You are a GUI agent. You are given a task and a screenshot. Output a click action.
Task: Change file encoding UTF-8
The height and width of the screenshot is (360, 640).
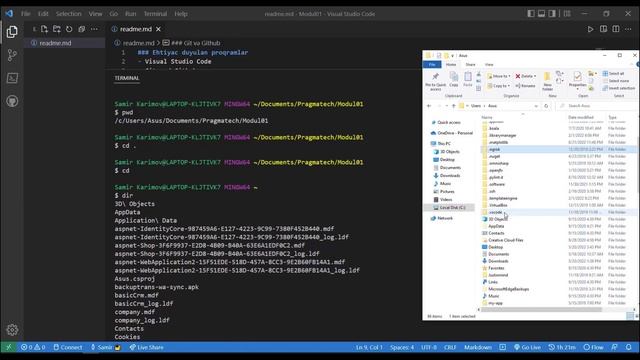pos(429,347)
